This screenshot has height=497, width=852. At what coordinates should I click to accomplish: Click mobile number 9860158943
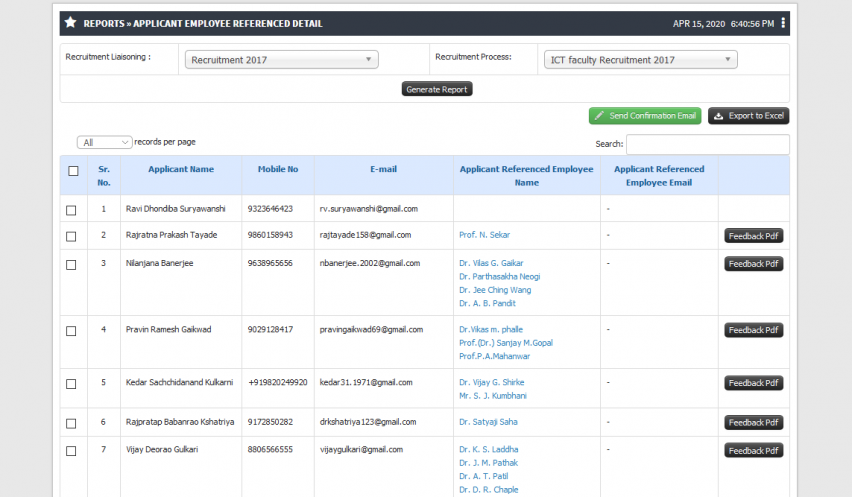point(270,235)
